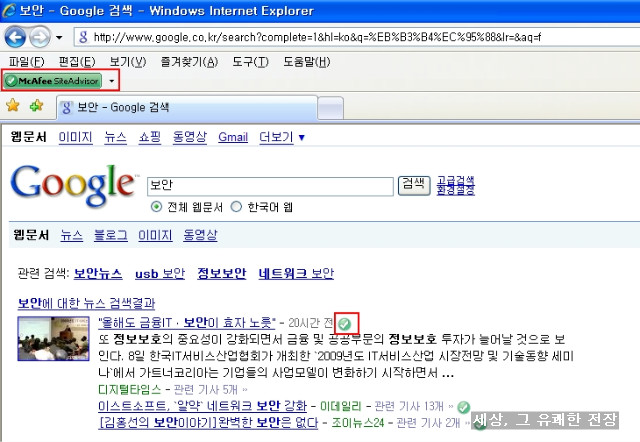Screen dimensions: 640x442
Task: Click related search 'usb 보안'
Action: tap(160, 273)
